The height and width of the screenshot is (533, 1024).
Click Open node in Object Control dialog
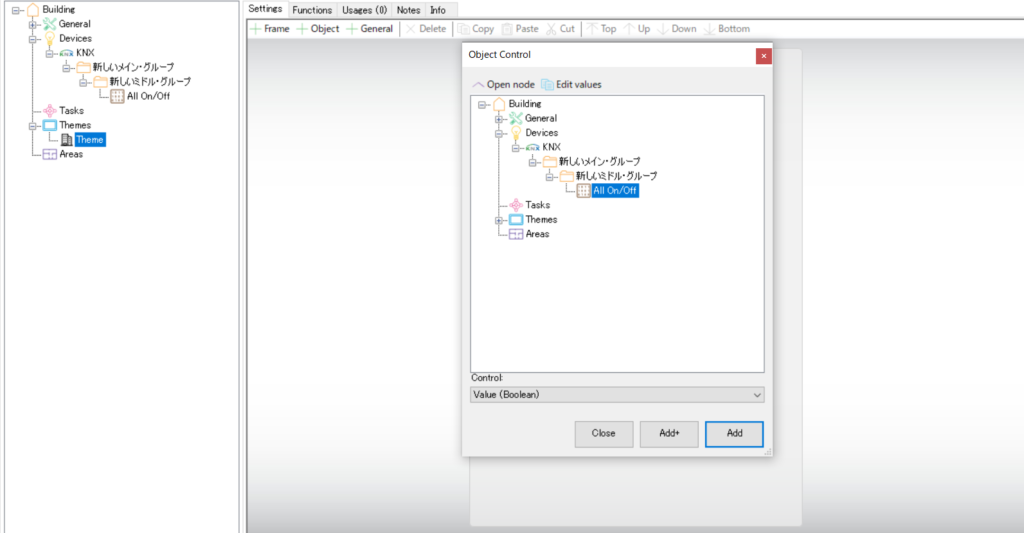[503, 85]
